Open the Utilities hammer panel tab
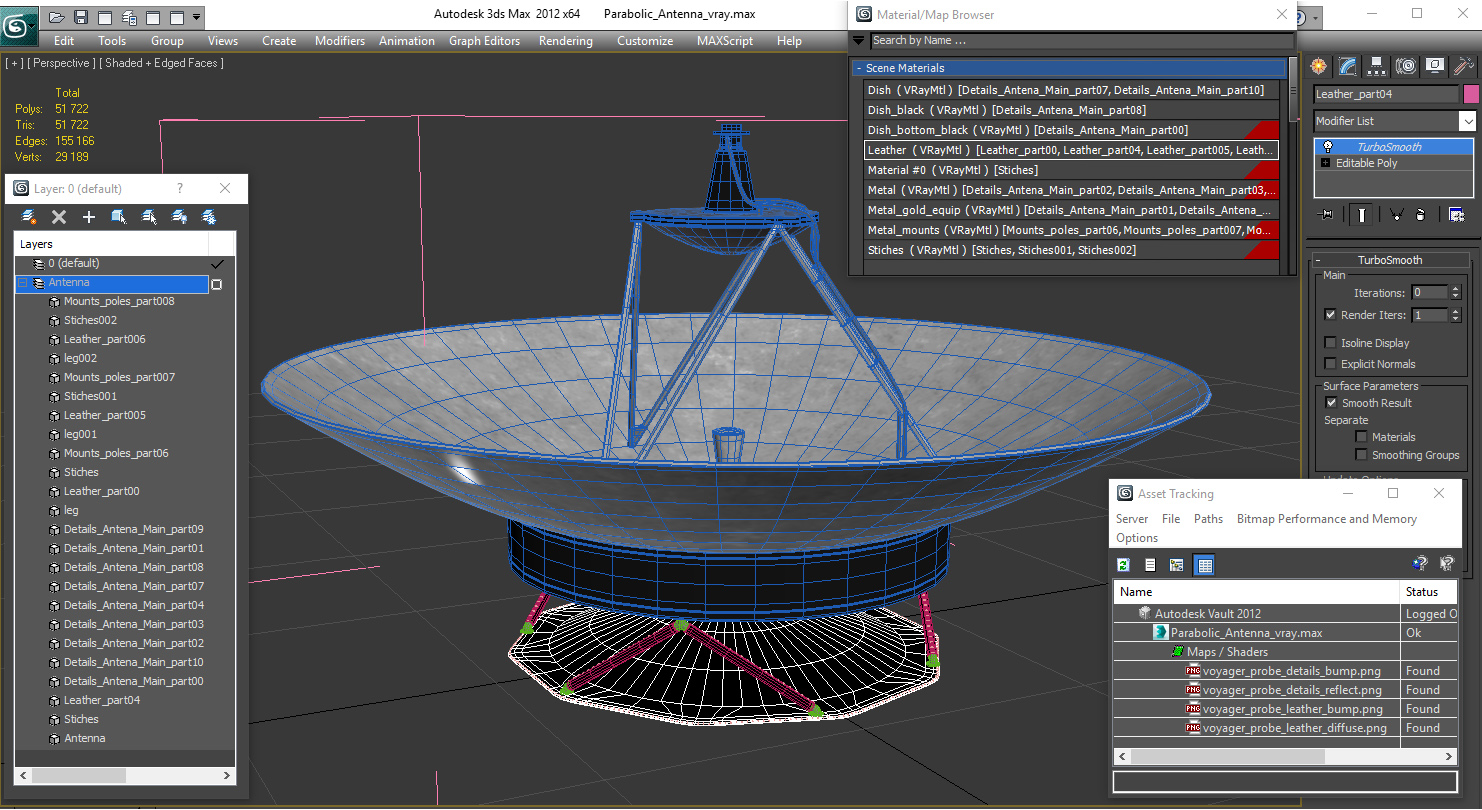This screenshot has width=1482, height=810. tap(1463, 66)
